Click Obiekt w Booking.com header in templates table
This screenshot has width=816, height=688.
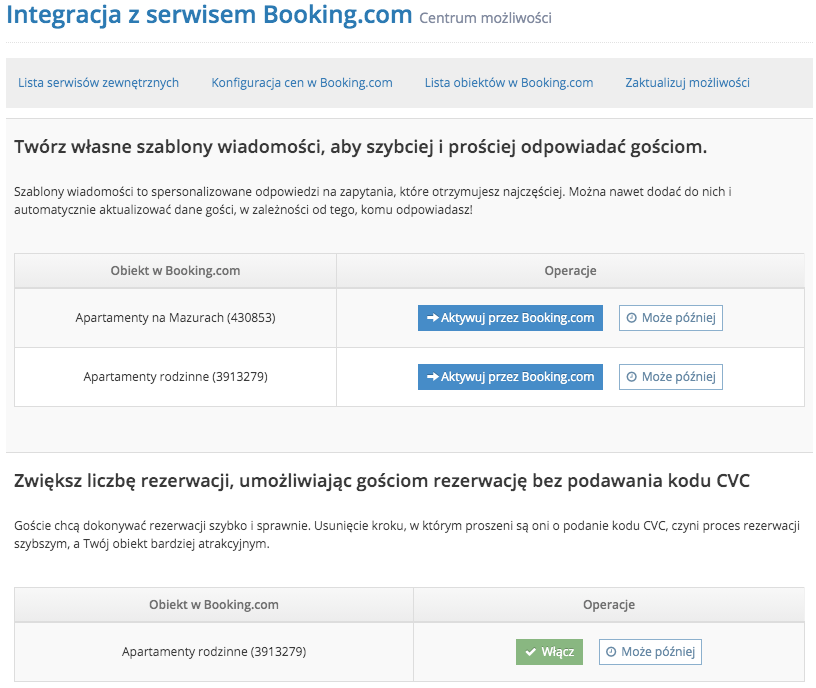pos(175,271)
